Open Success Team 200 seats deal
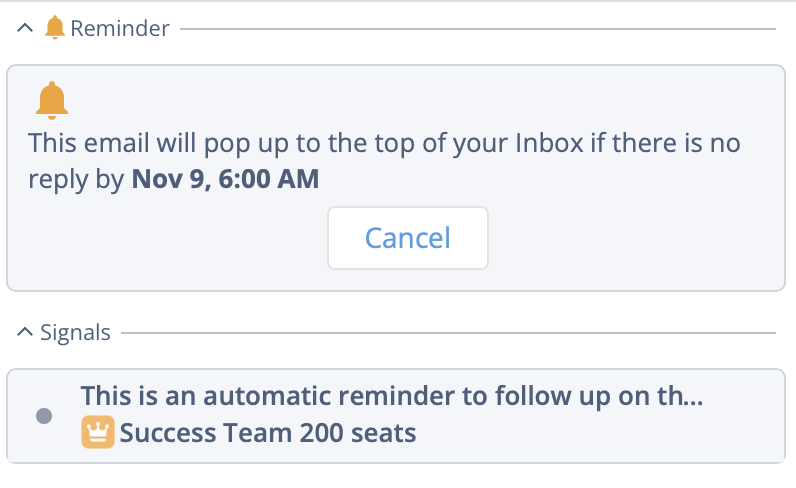Image resolution: width=796 pixels, height=488 pixels. 268,433
